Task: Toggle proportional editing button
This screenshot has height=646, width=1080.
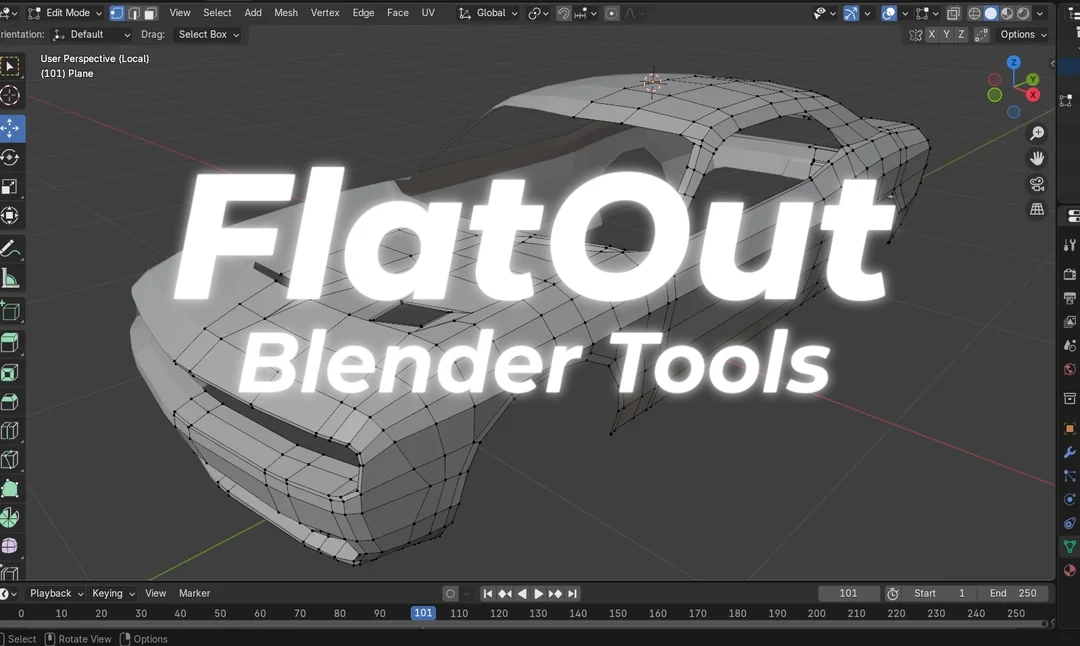Action: tap(611, 13)
